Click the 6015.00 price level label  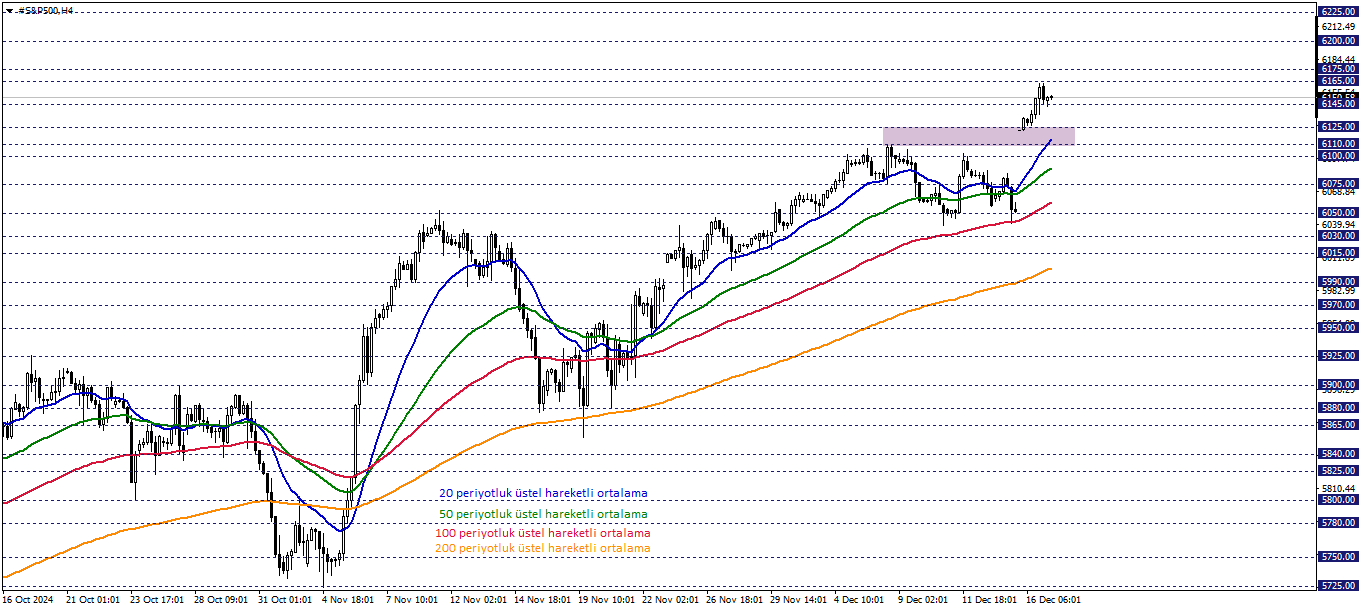1338,253
